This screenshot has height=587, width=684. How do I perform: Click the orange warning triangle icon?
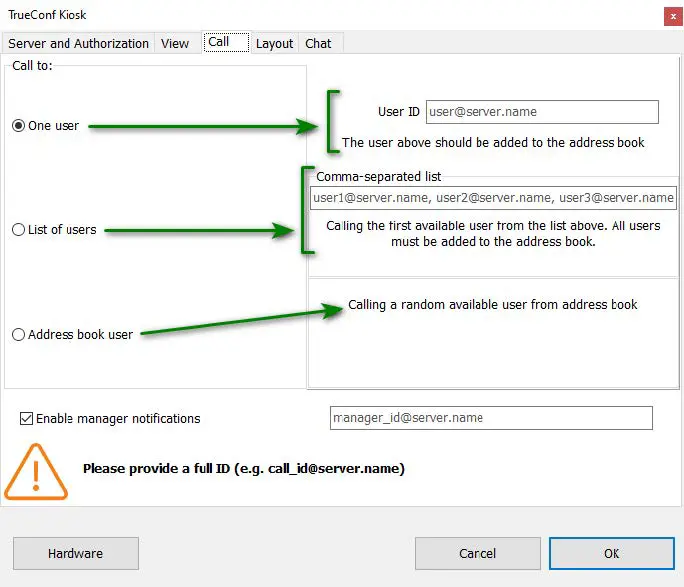click(36, 472)
